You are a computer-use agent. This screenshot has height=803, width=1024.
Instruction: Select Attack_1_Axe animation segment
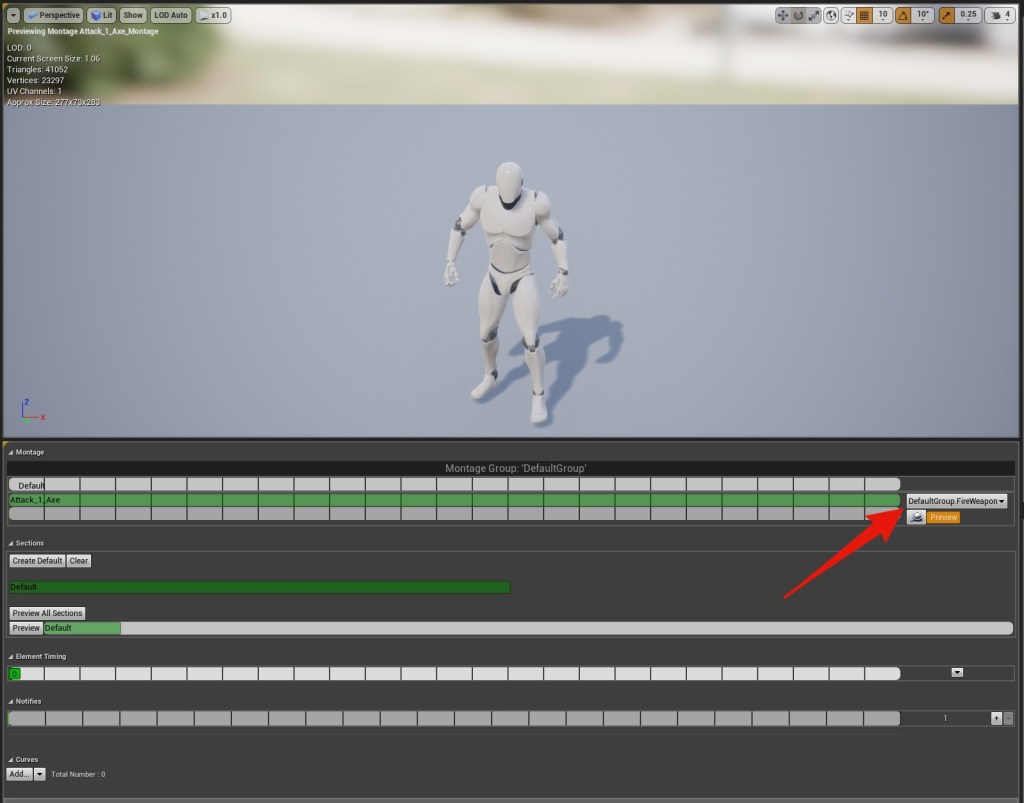[454, 500]
